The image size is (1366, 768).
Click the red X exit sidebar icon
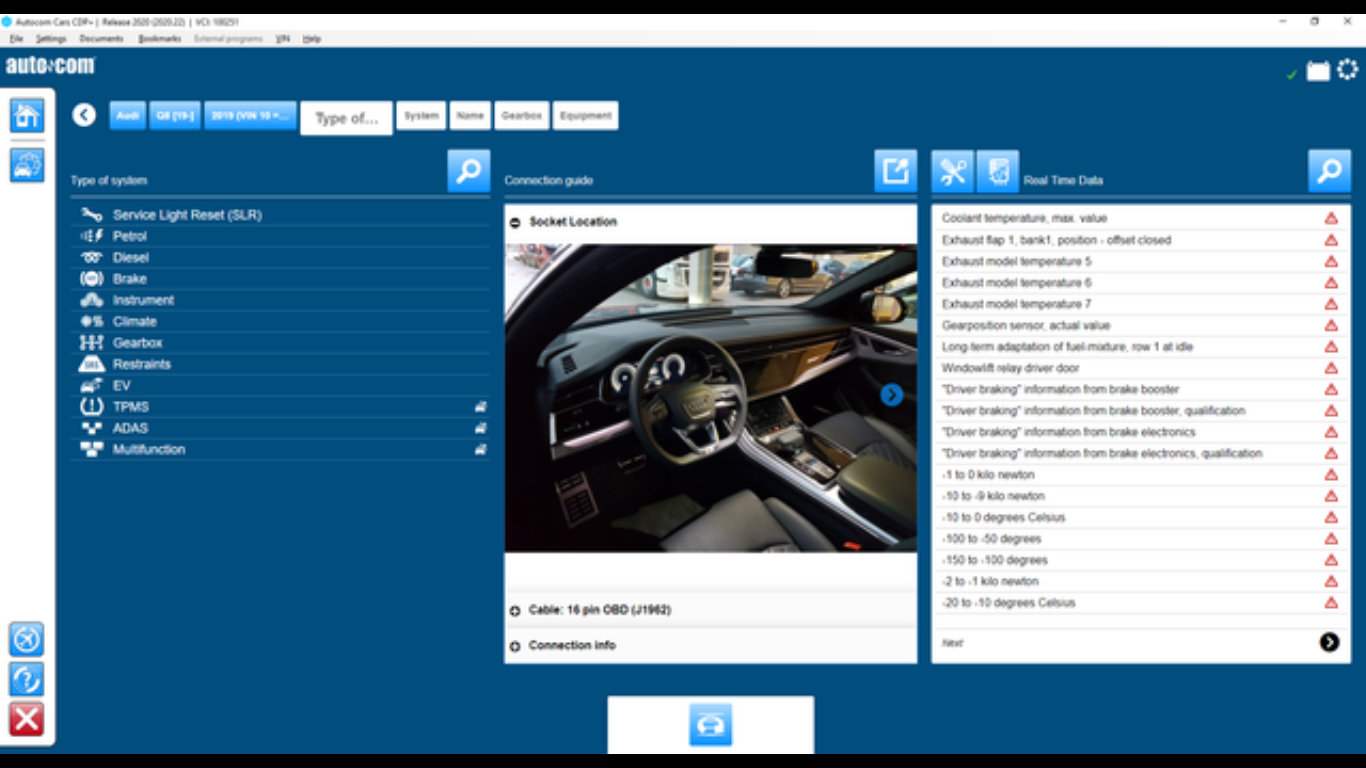(27, 719)
